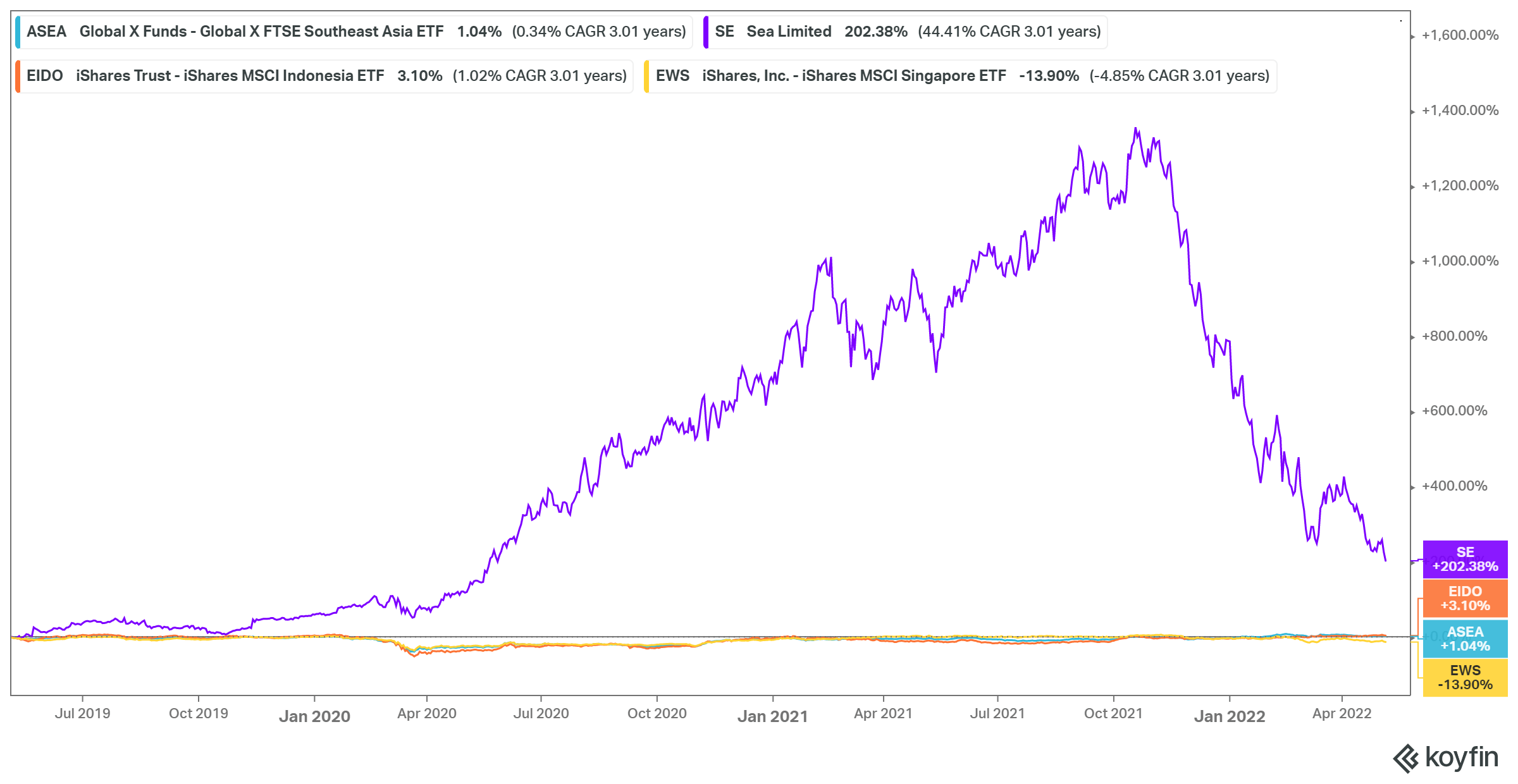Click the +800.00% y-axis label
The image size is (1518, 784).
[1454, 336]
